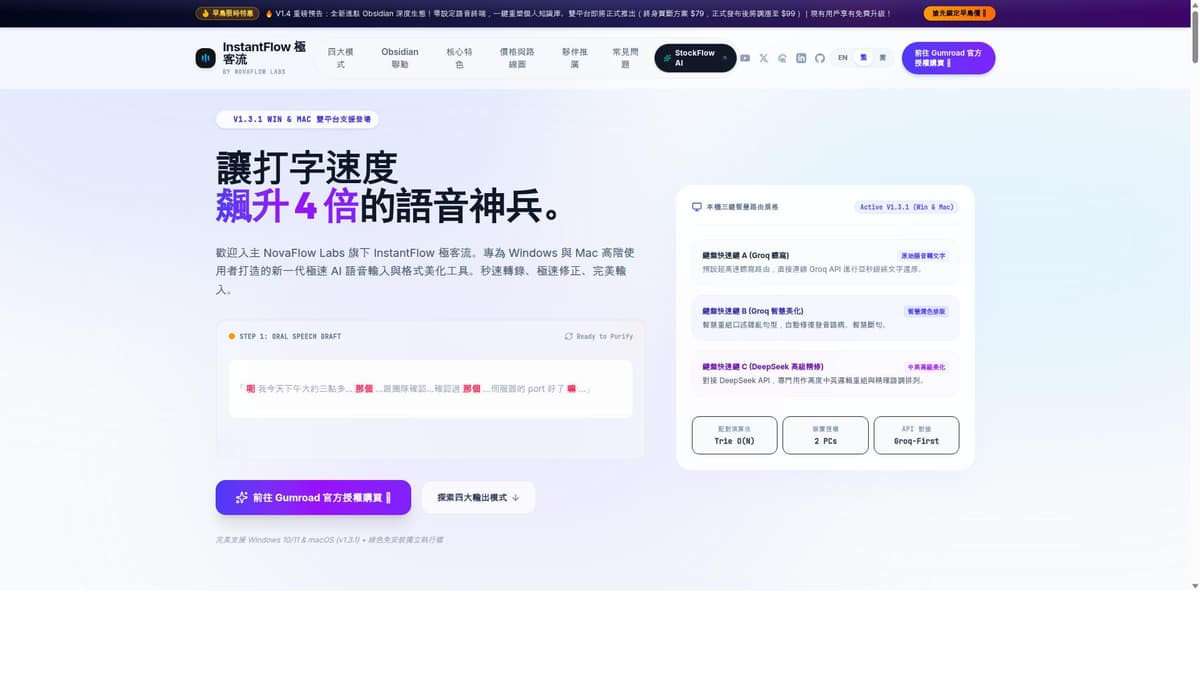Click the Active V1.3.1 (Win & Mac) badge

click(907, 207)
